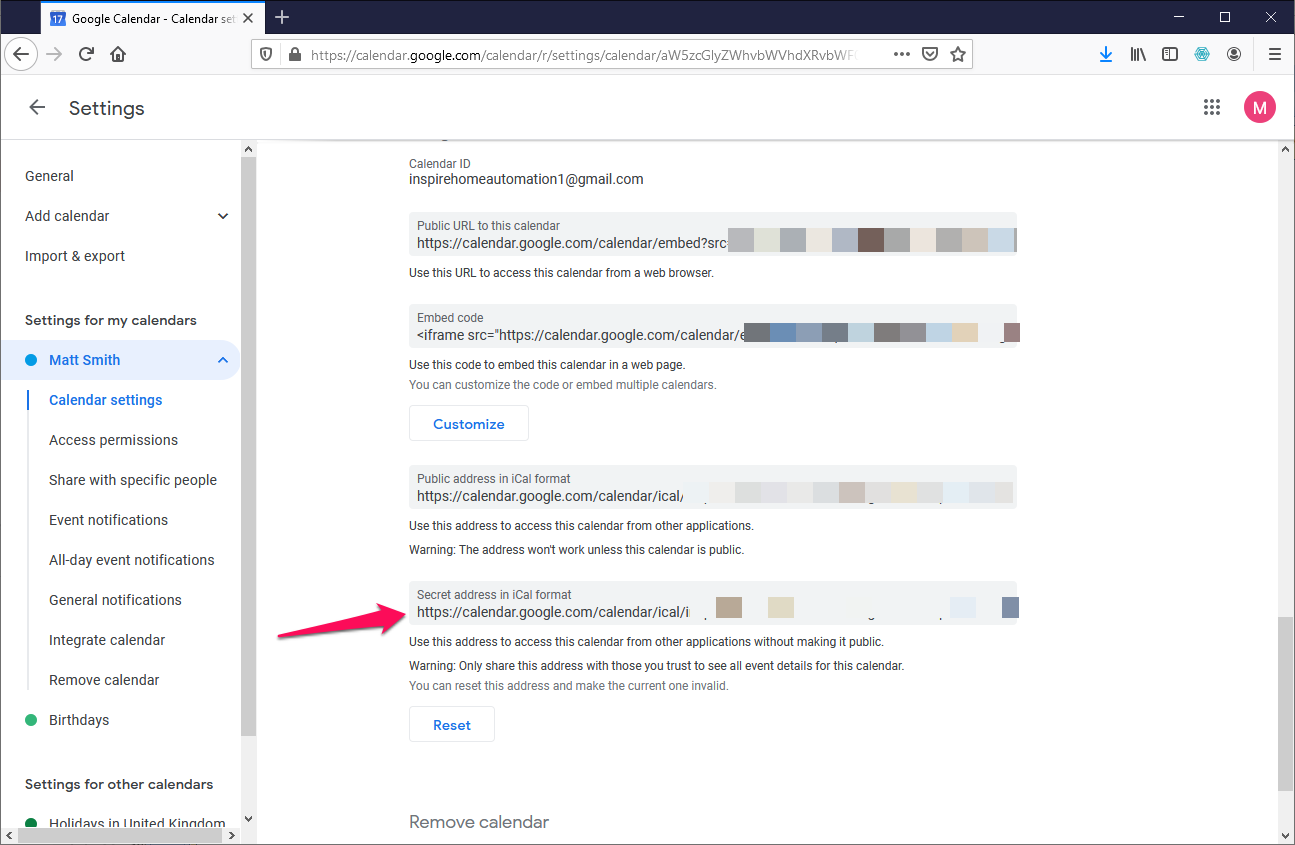Select the Public iCal address field
1295x845 pixels.
(713, 487)
